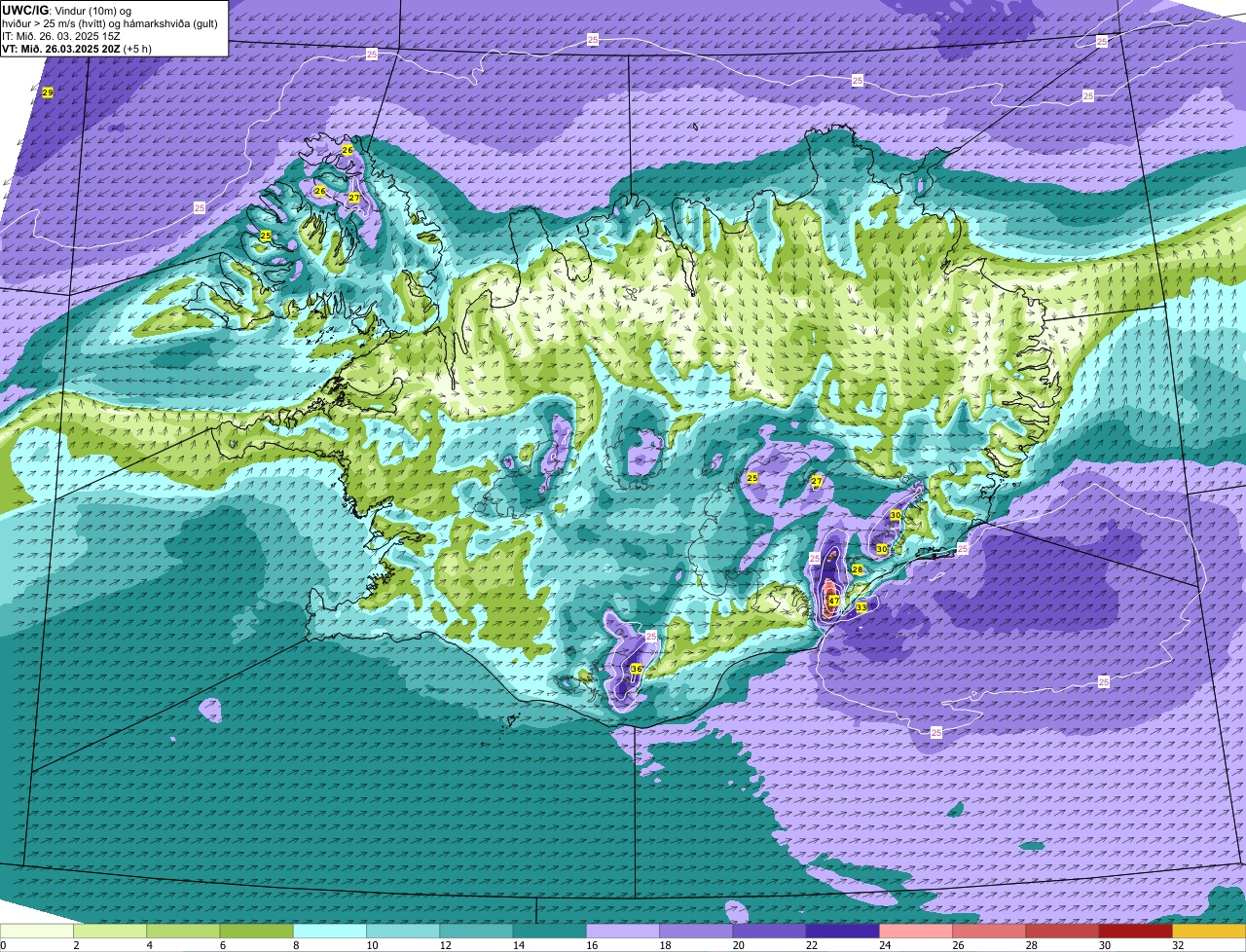Click the yellow gust label '33'

point(861,607)
